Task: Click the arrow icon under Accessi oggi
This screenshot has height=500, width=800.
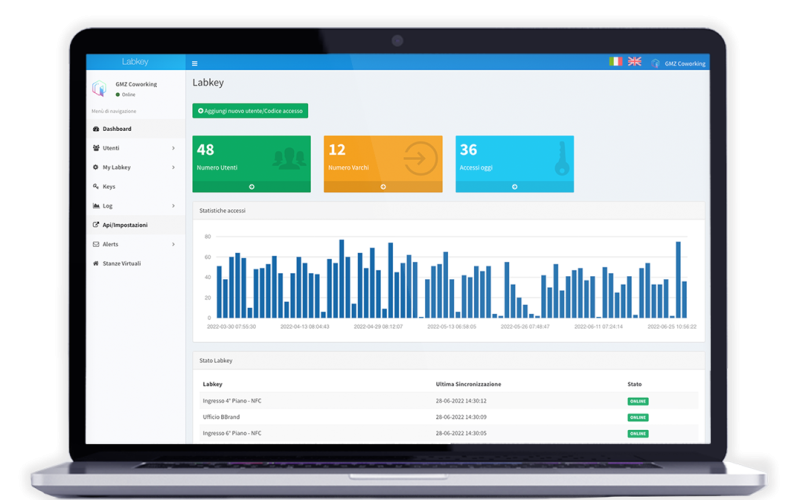Action: click(x=514, y=187)
